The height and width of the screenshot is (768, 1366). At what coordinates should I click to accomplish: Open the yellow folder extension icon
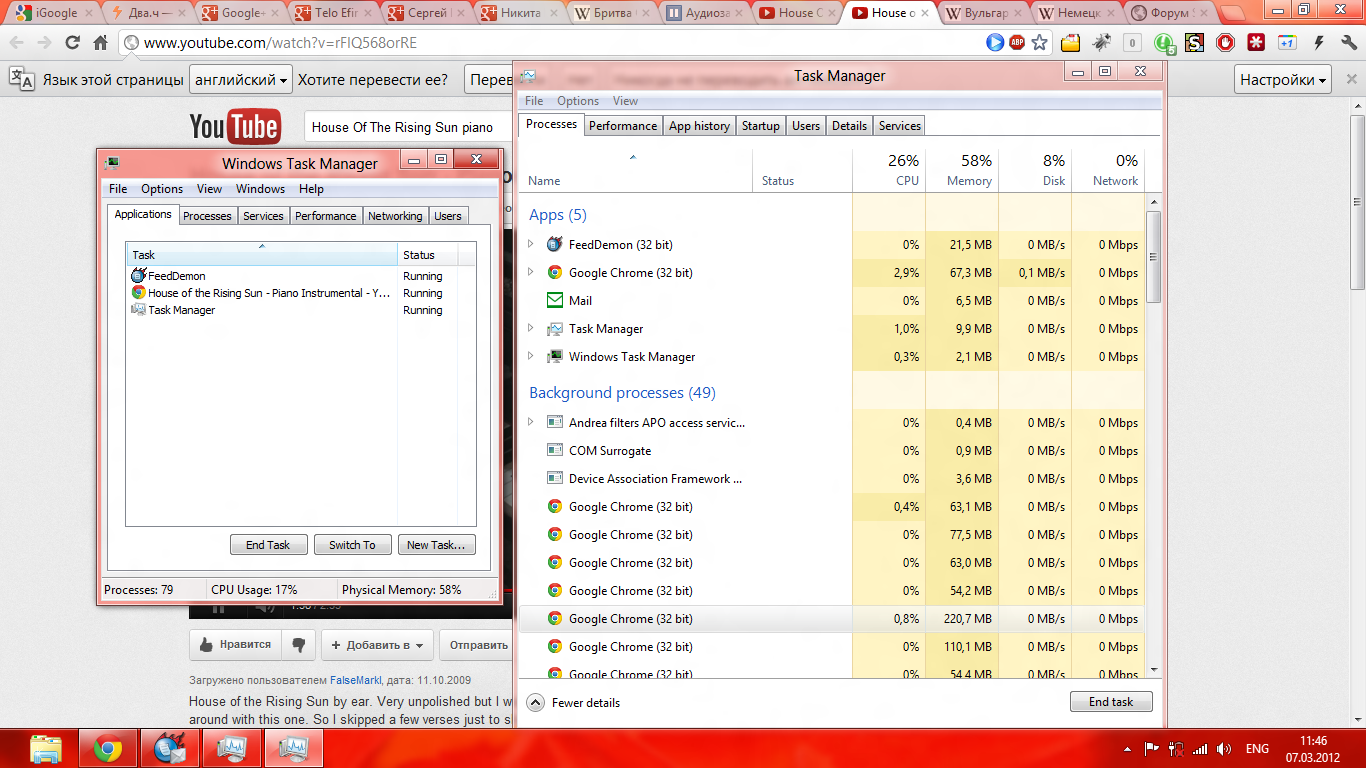tap(1071, 43)
